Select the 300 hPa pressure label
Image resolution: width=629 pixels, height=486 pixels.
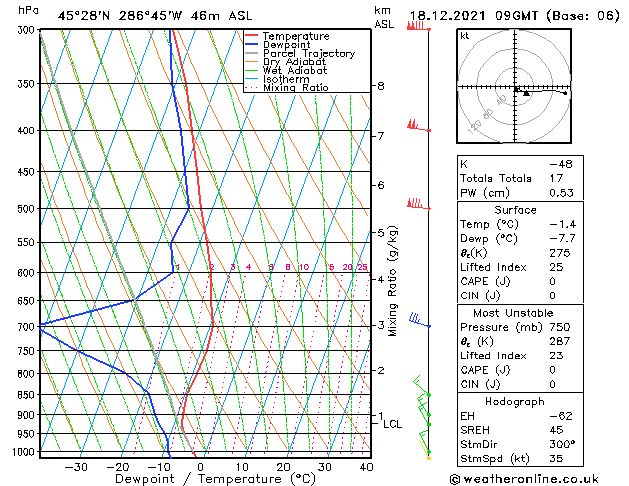27,30
